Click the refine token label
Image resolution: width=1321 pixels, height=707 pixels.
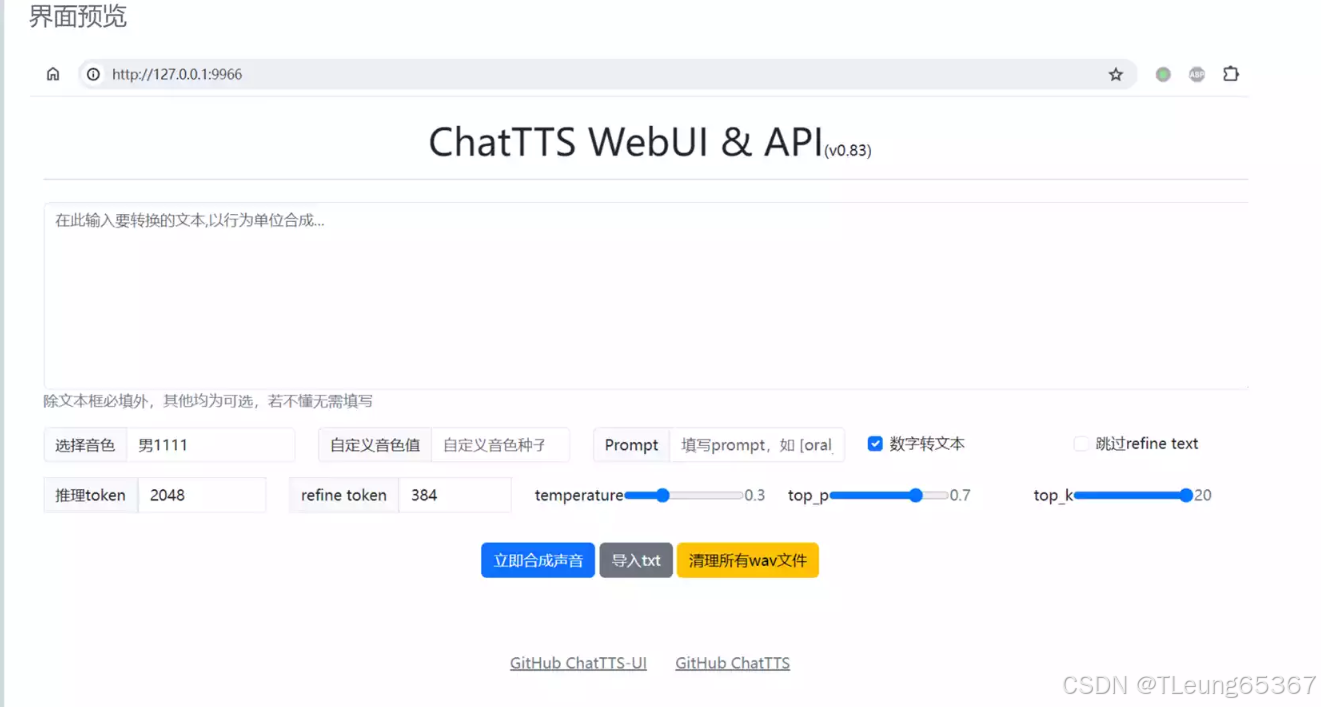344,495
